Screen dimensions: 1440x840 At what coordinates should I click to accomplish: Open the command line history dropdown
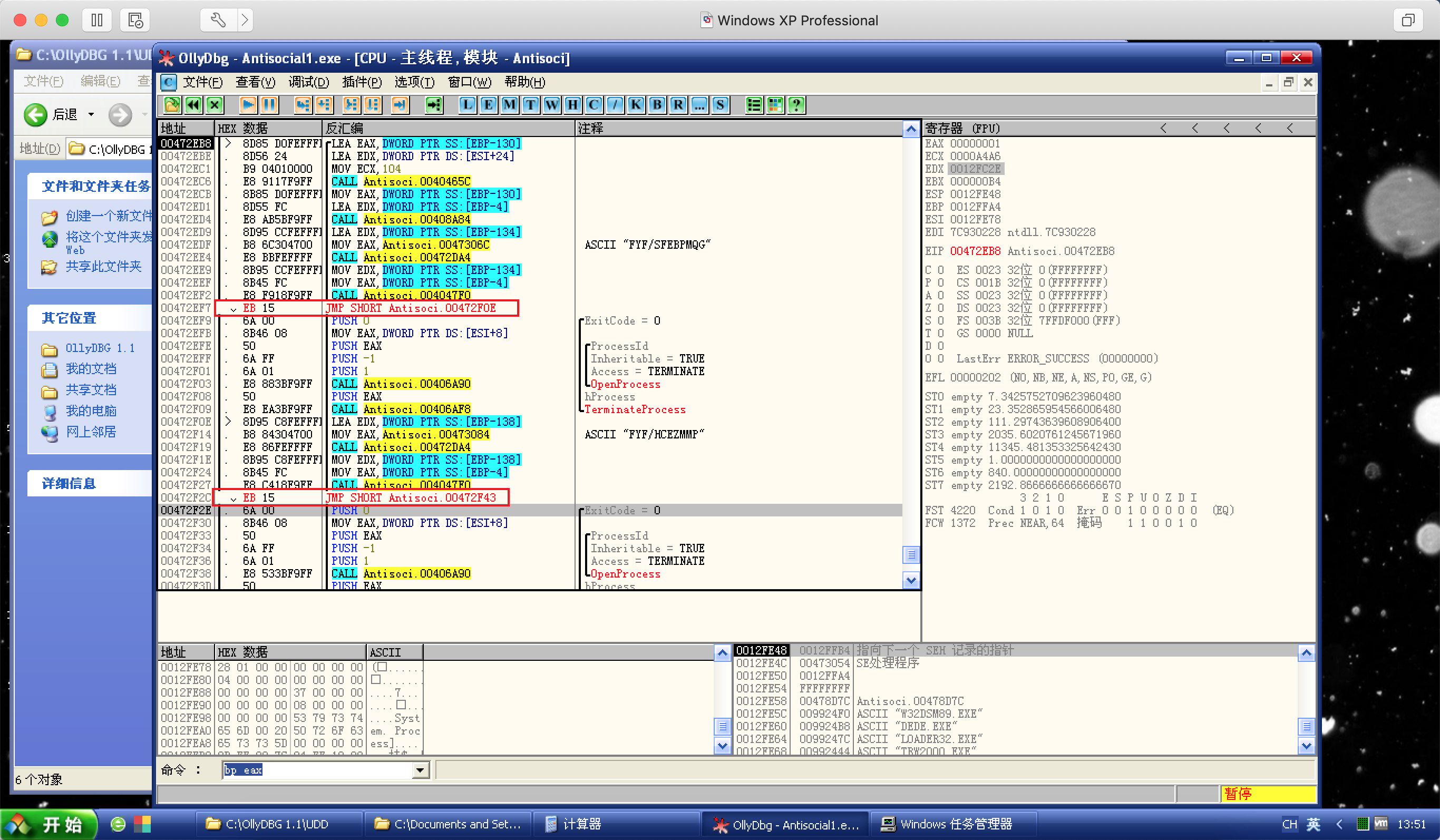pos(420,770)
